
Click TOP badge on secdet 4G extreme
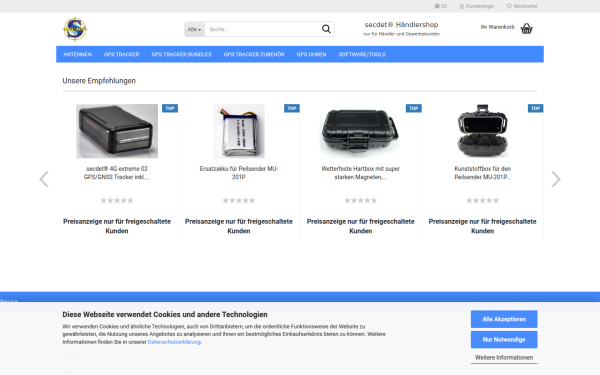point(170,108)
